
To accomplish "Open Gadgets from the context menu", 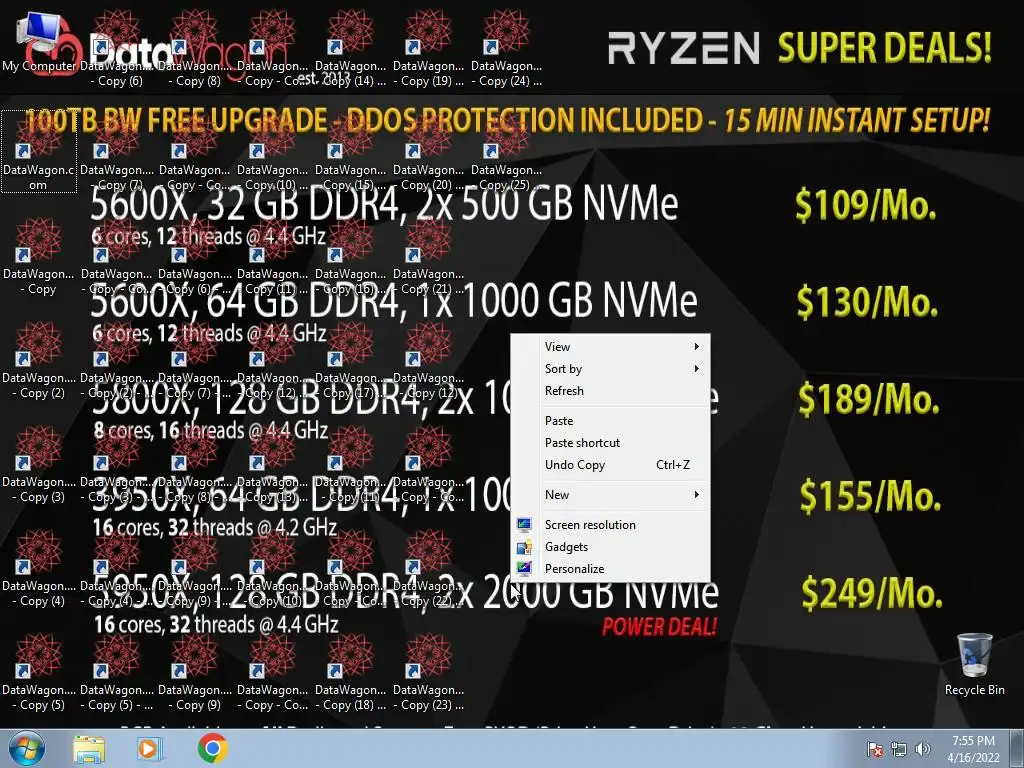I will click(611, 547).
